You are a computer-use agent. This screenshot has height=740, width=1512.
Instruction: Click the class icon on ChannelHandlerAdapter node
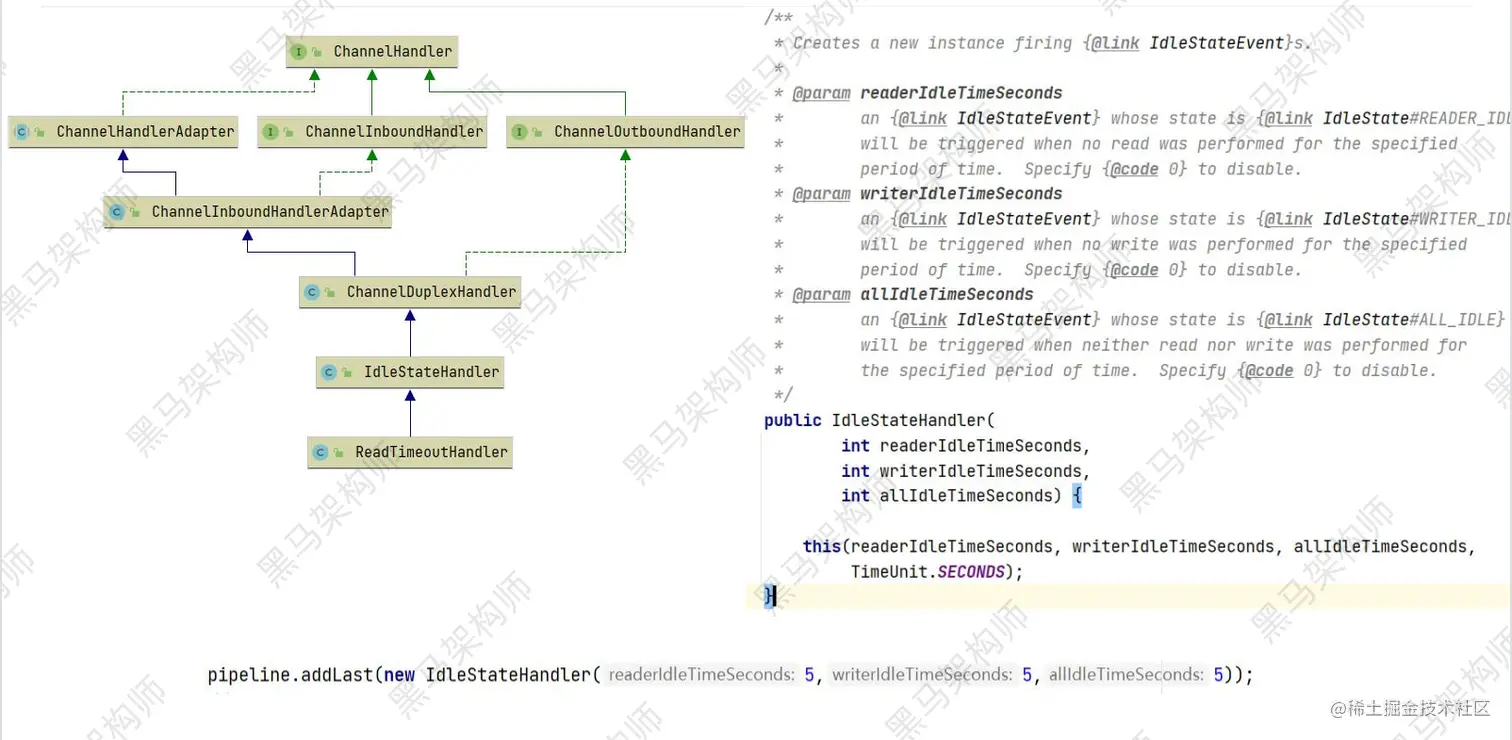coord(22,131)
